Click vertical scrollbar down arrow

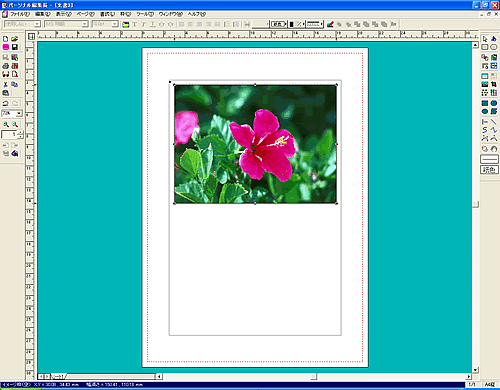pos(476,370)
